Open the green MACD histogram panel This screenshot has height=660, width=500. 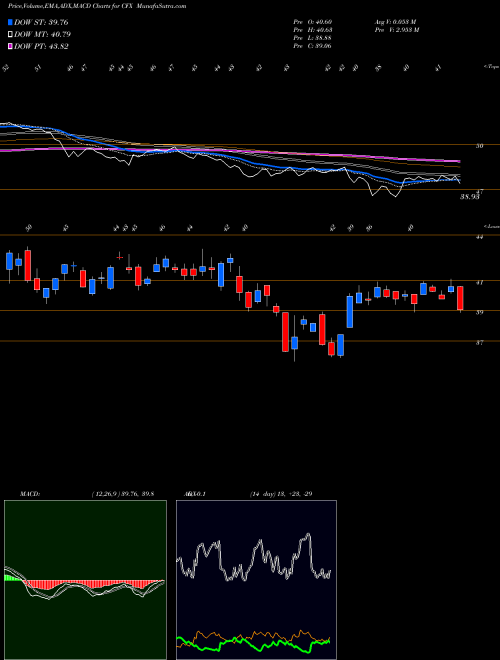click(x=85, y=580)
